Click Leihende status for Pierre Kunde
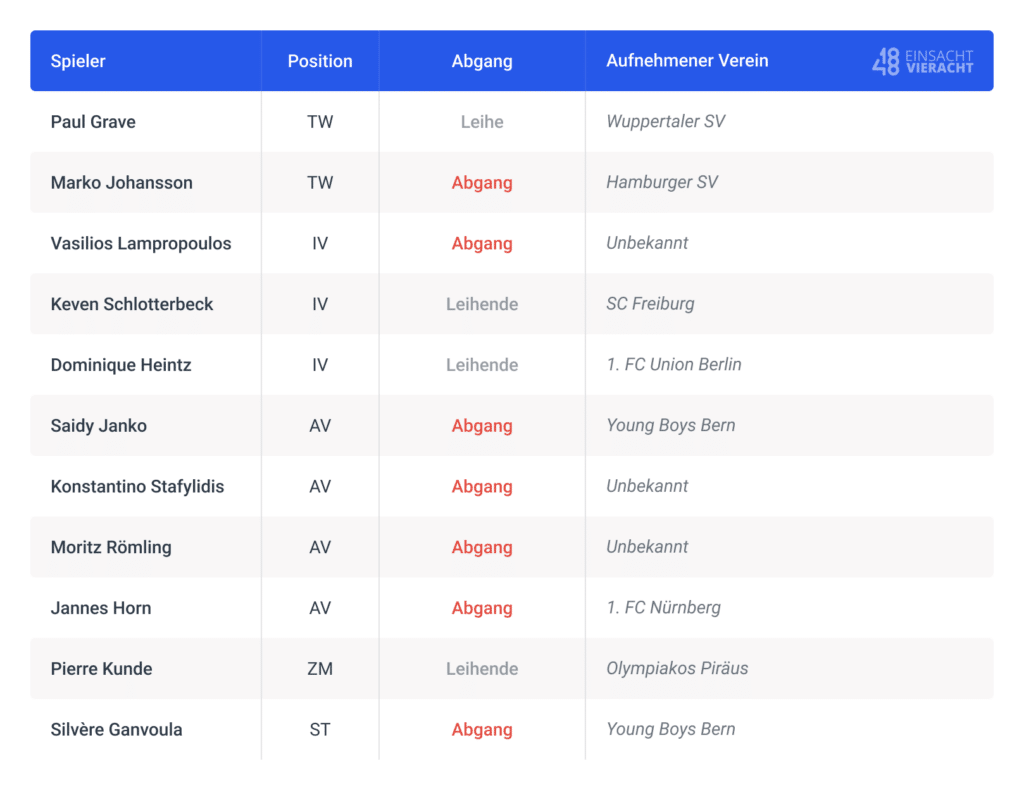The image size is (1024, 790). [x=482, y=669]
